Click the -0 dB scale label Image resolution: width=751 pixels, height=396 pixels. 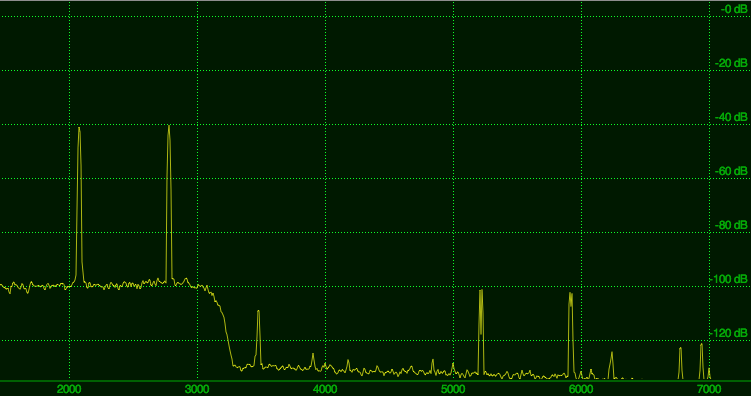[x=733, y=9]
